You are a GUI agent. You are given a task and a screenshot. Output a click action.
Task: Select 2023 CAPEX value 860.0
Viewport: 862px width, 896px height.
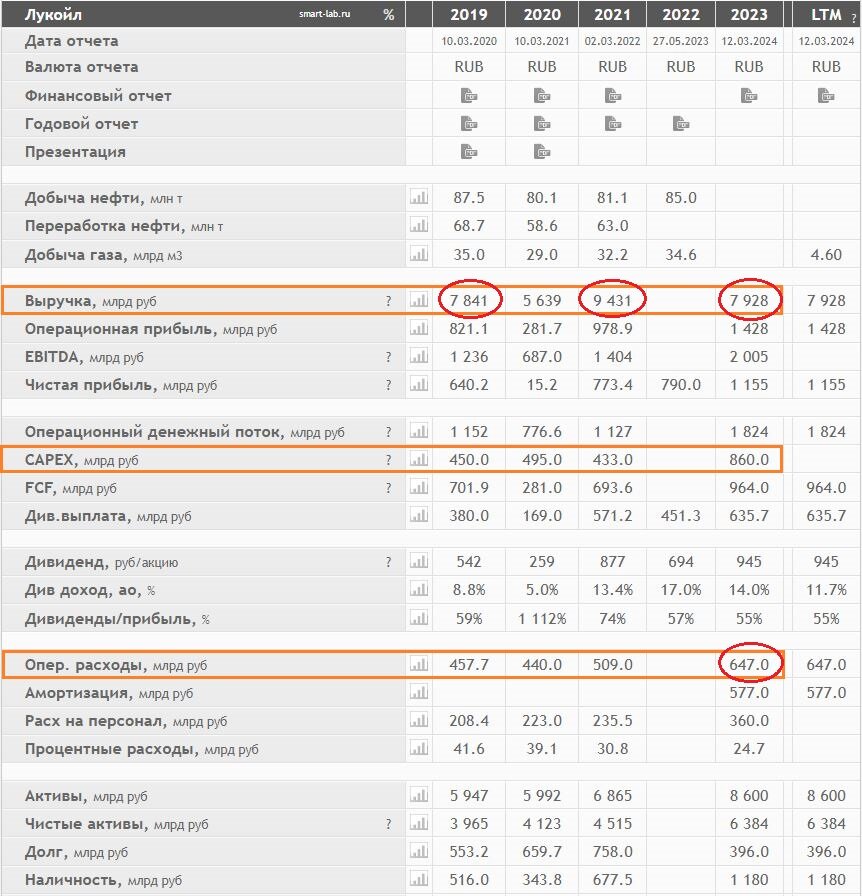pyautogui.click(x=748, y=459)
